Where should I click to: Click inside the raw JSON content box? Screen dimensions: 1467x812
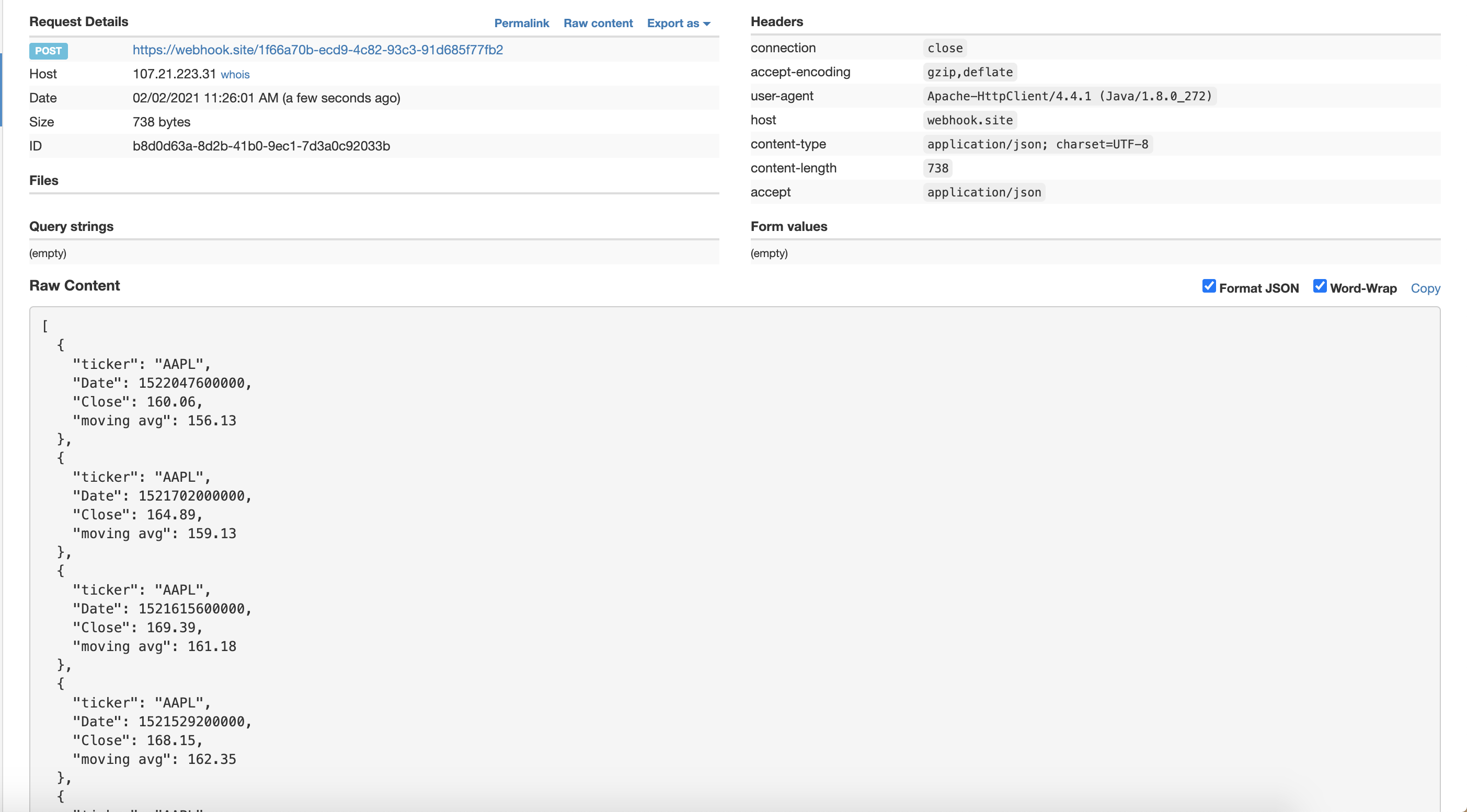(733, 512)
